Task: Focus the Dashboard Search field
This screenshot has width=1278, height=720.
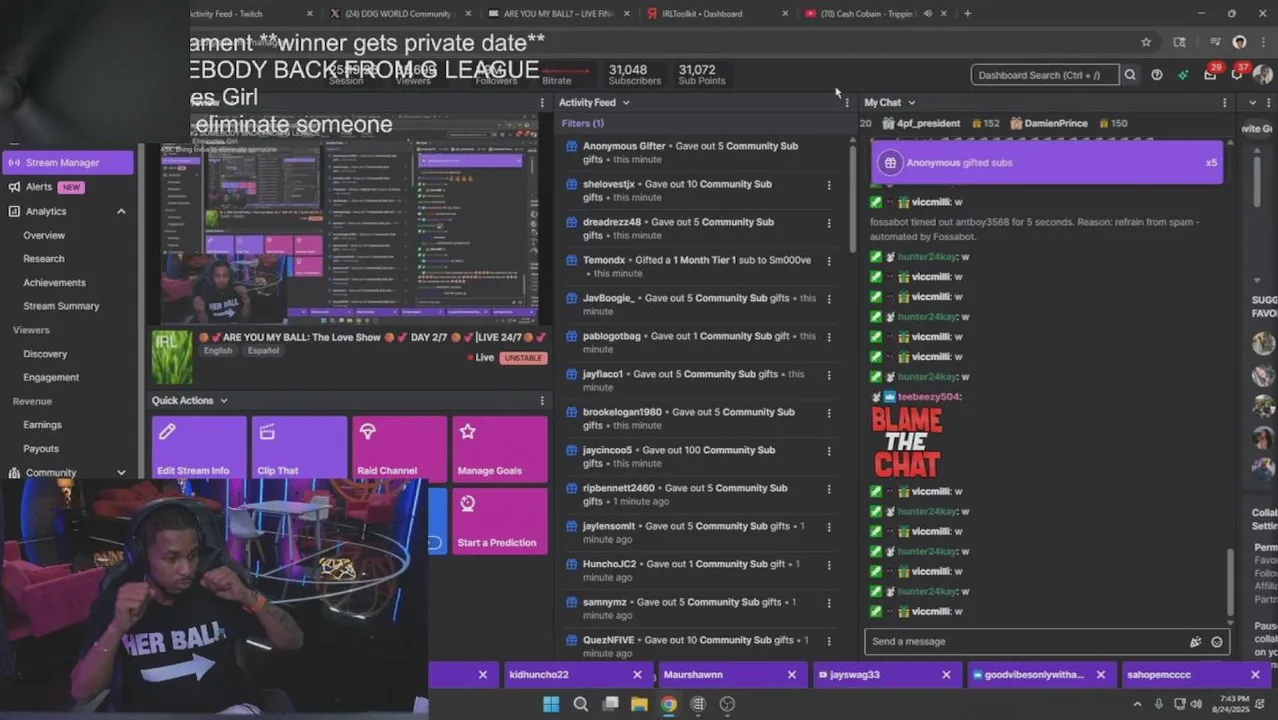Action: (x=1044, y=75)
